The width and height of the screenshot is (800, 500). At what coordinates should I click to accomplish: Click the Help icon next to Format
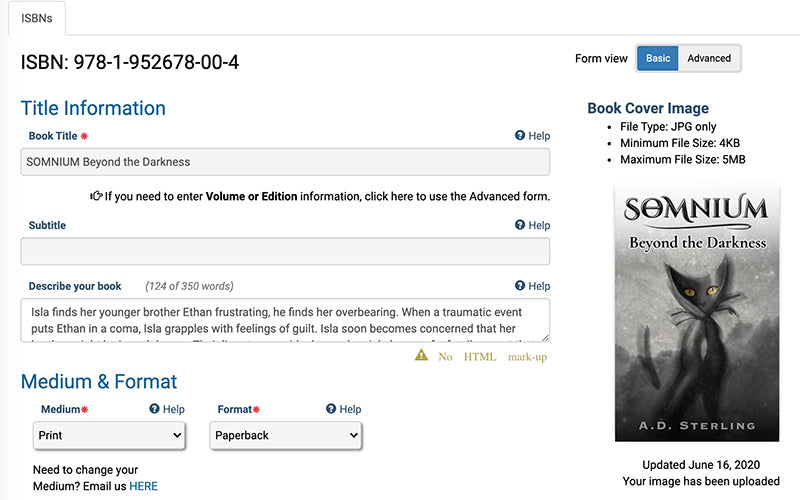(x=331, y=409)
